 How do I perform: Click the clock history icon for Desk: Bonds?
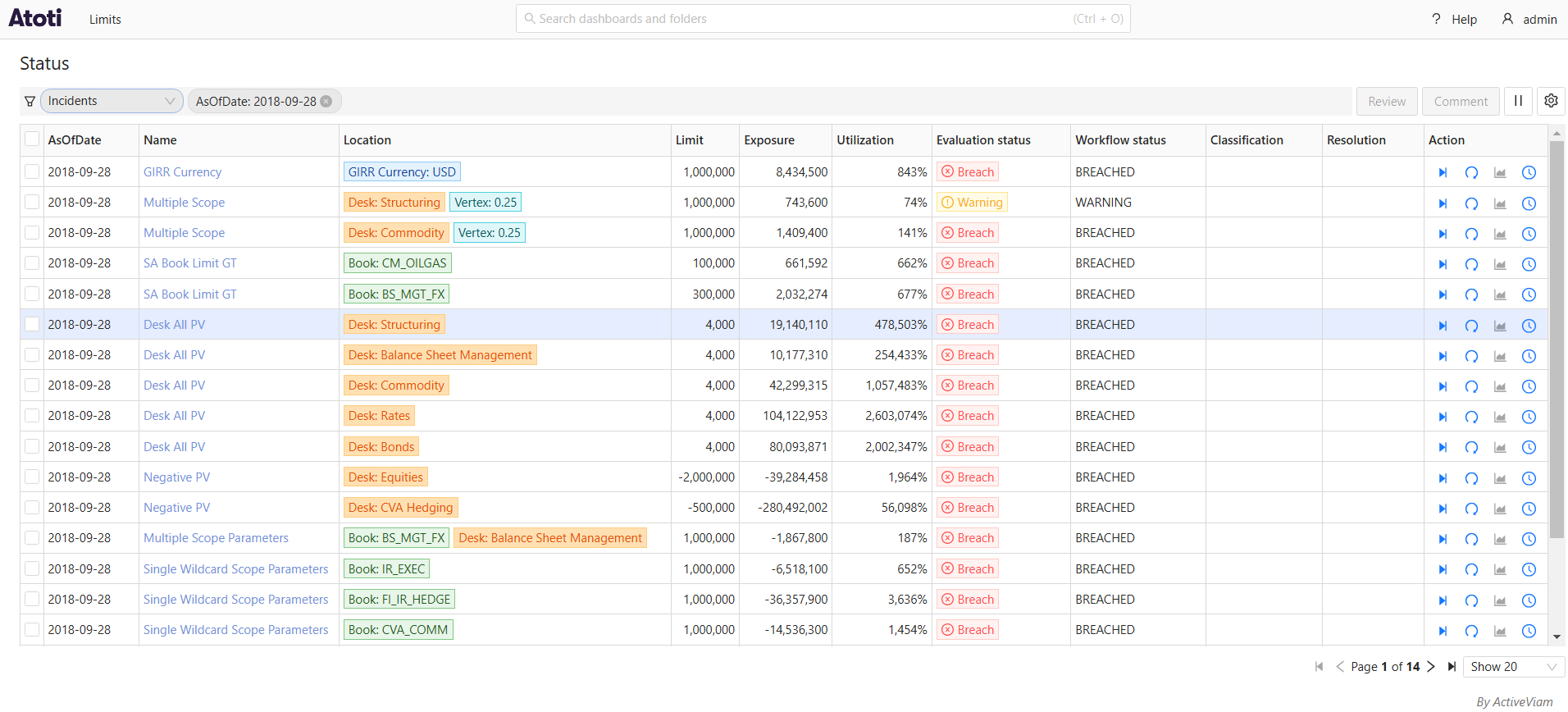pos(1529,447)
